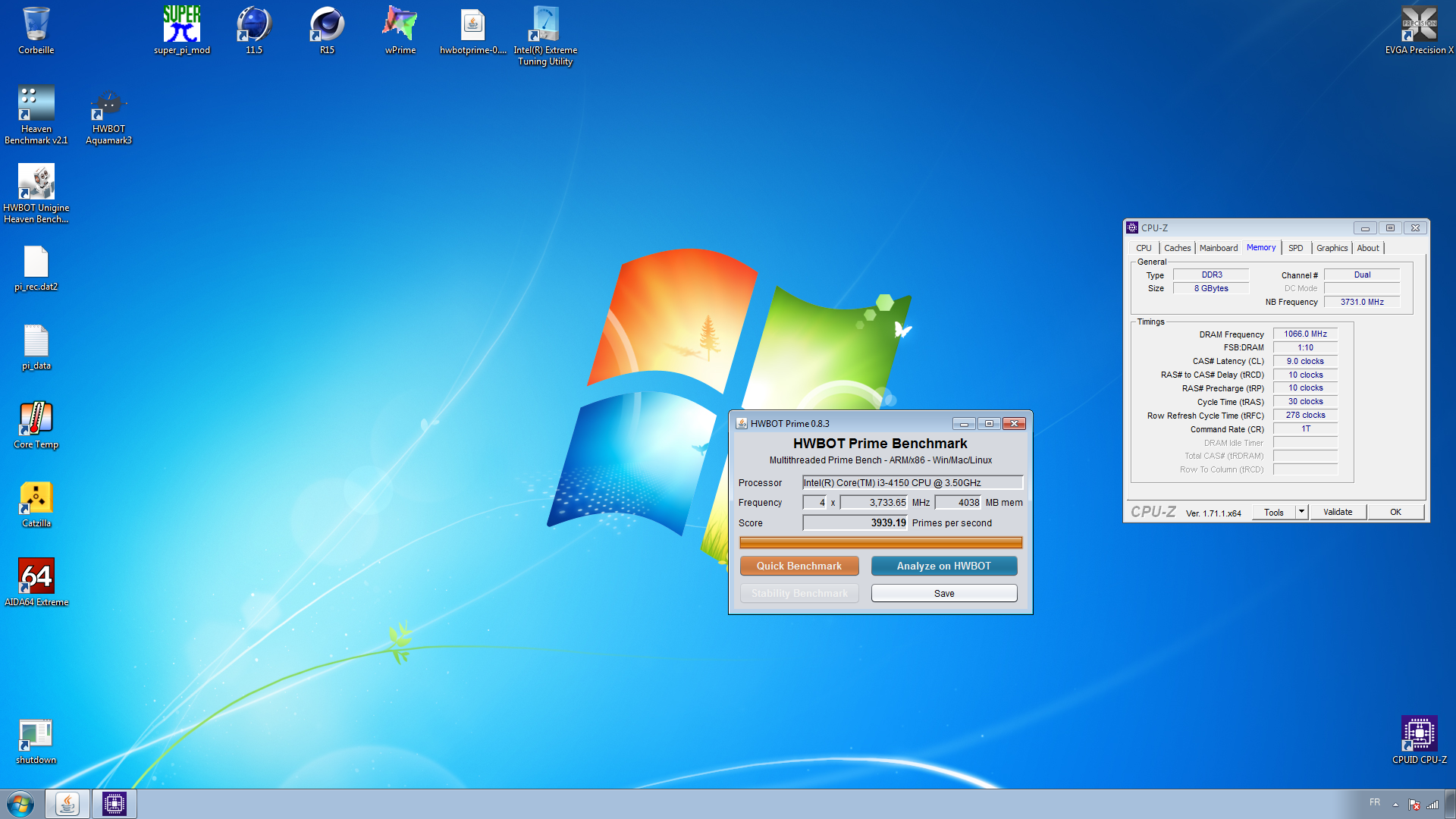This screenshot has width=1456, height=819.
Task: Click the 4038 MB mem field
Action: coord(958,502)
